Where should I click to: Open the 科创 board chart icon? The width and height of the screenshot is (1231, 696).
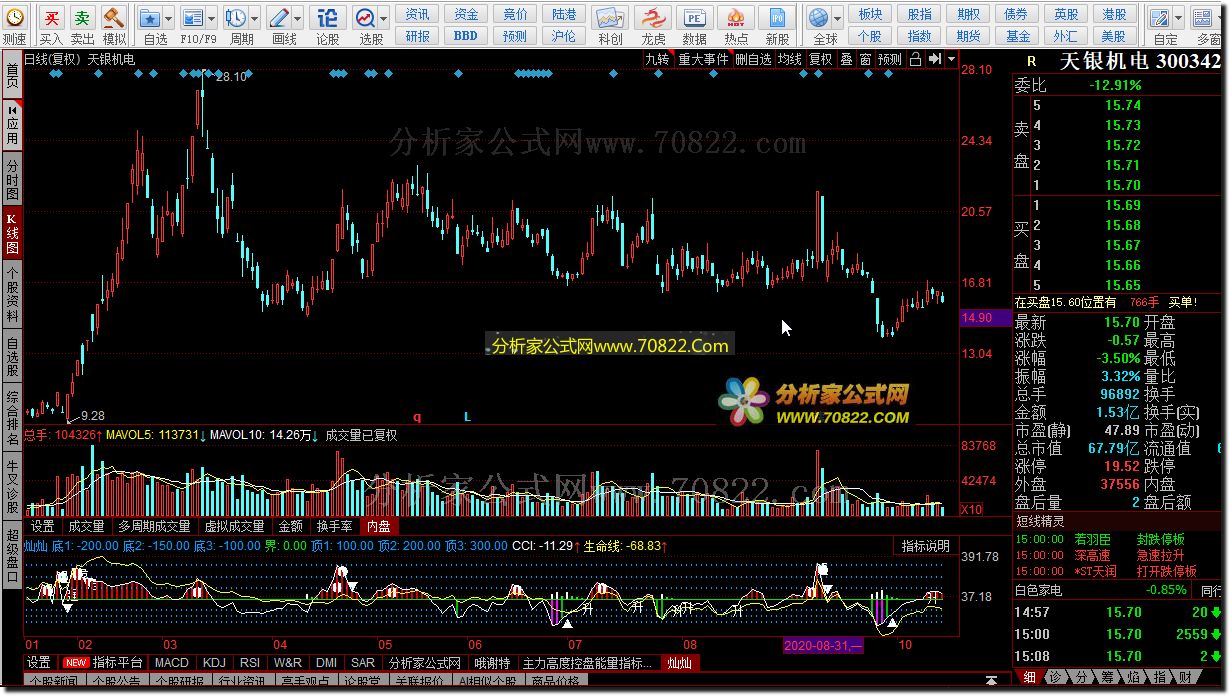coord(610,18)
